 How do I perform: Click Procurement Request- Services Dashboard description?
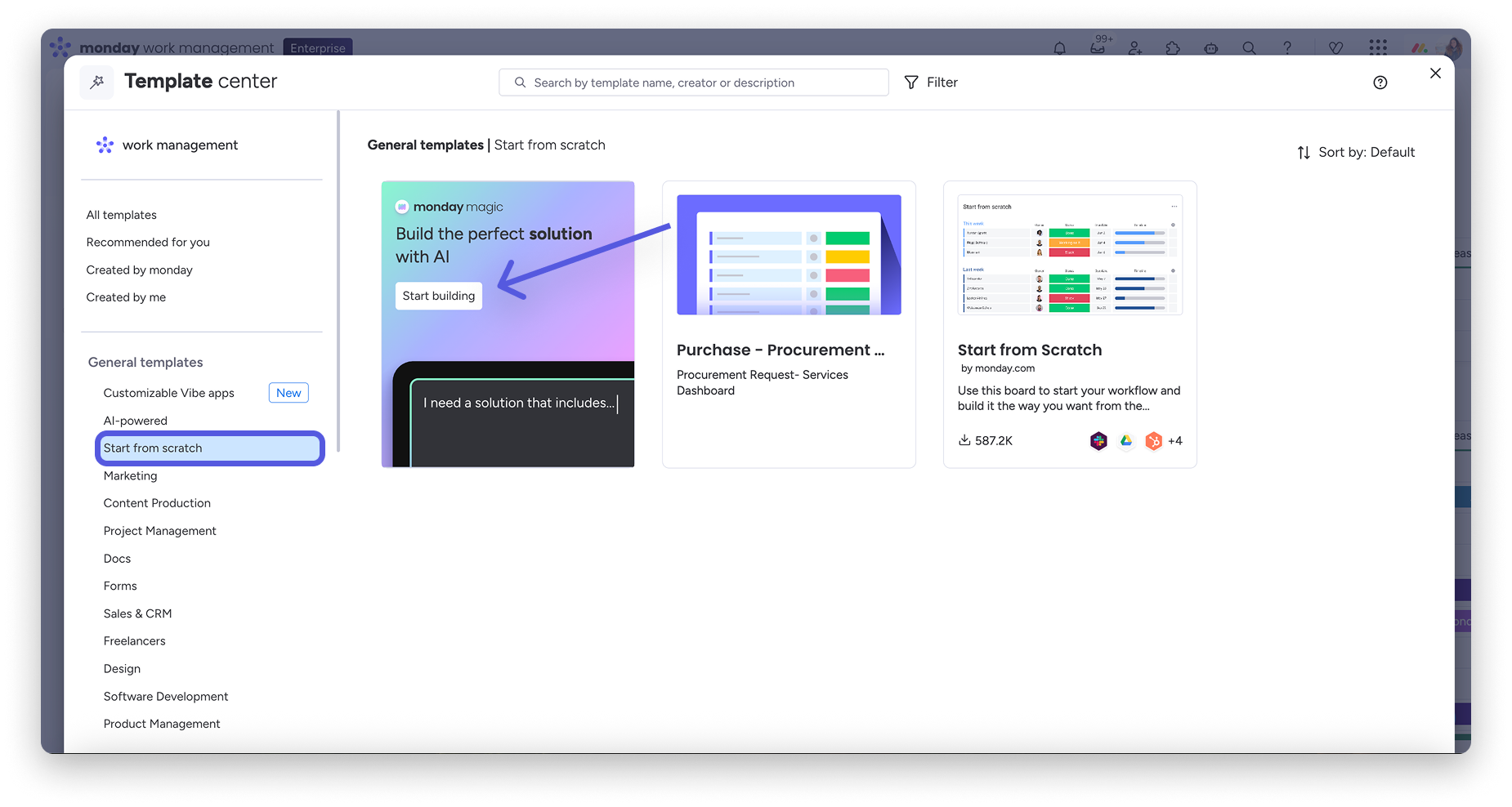763,383
